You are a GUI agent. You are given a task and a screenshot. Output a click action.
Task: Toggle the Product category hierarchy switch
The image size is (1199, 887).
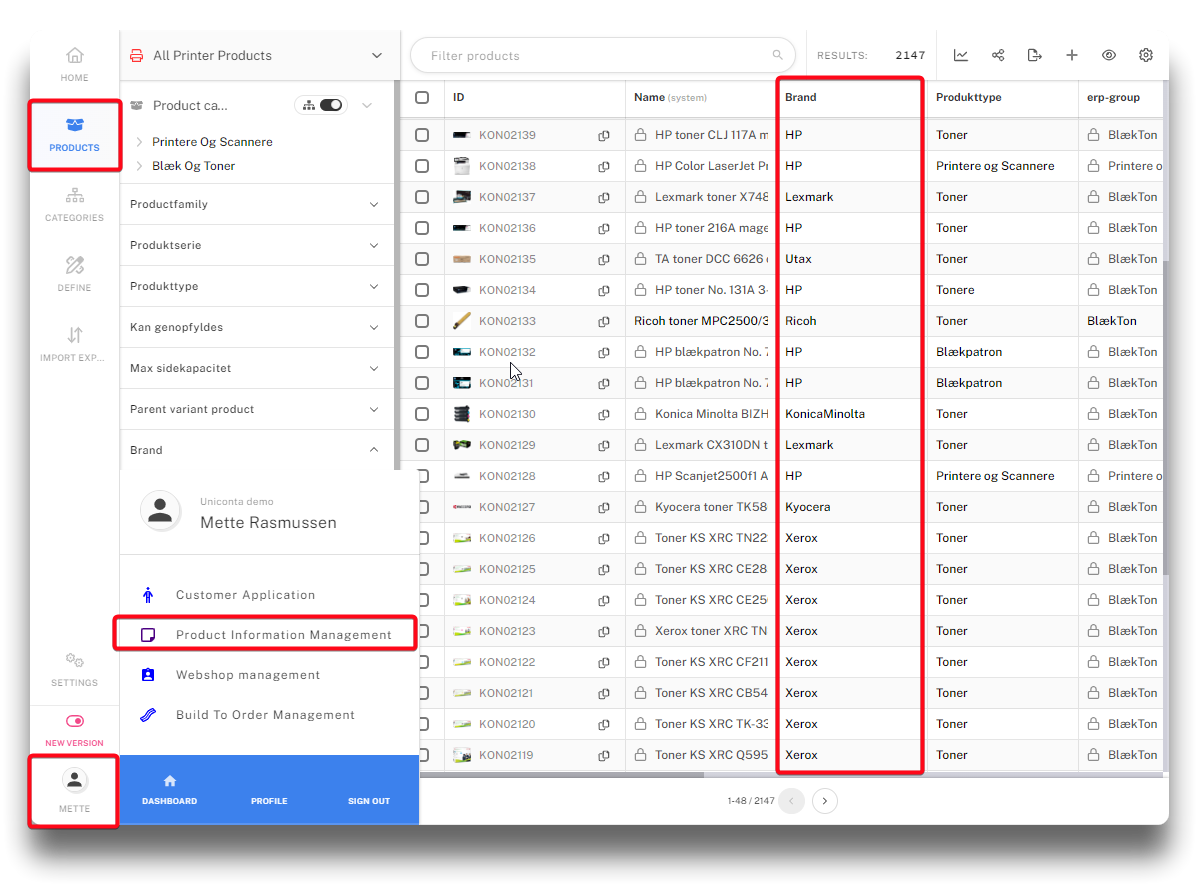point(330,105)
